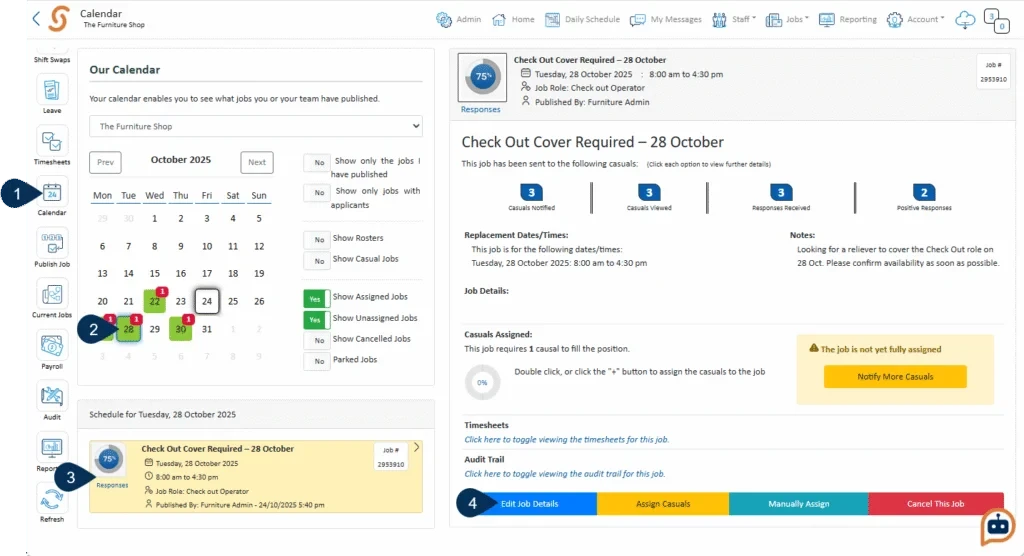Screen dimensions: 1024x556
Task: Select October 15 on the calendar
Action: pyautogui.click(x=155, y=273)
